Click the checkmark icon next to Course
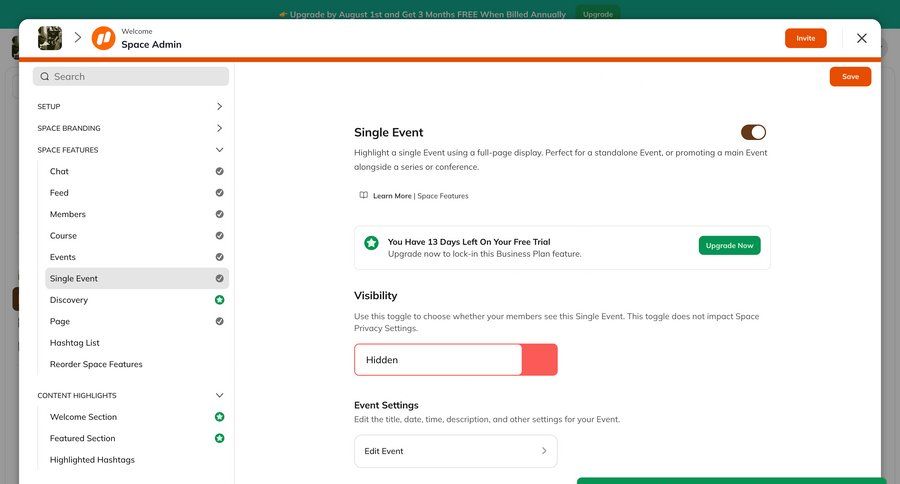This screenshot has height=484, width=900. click(x=219, y=236)
